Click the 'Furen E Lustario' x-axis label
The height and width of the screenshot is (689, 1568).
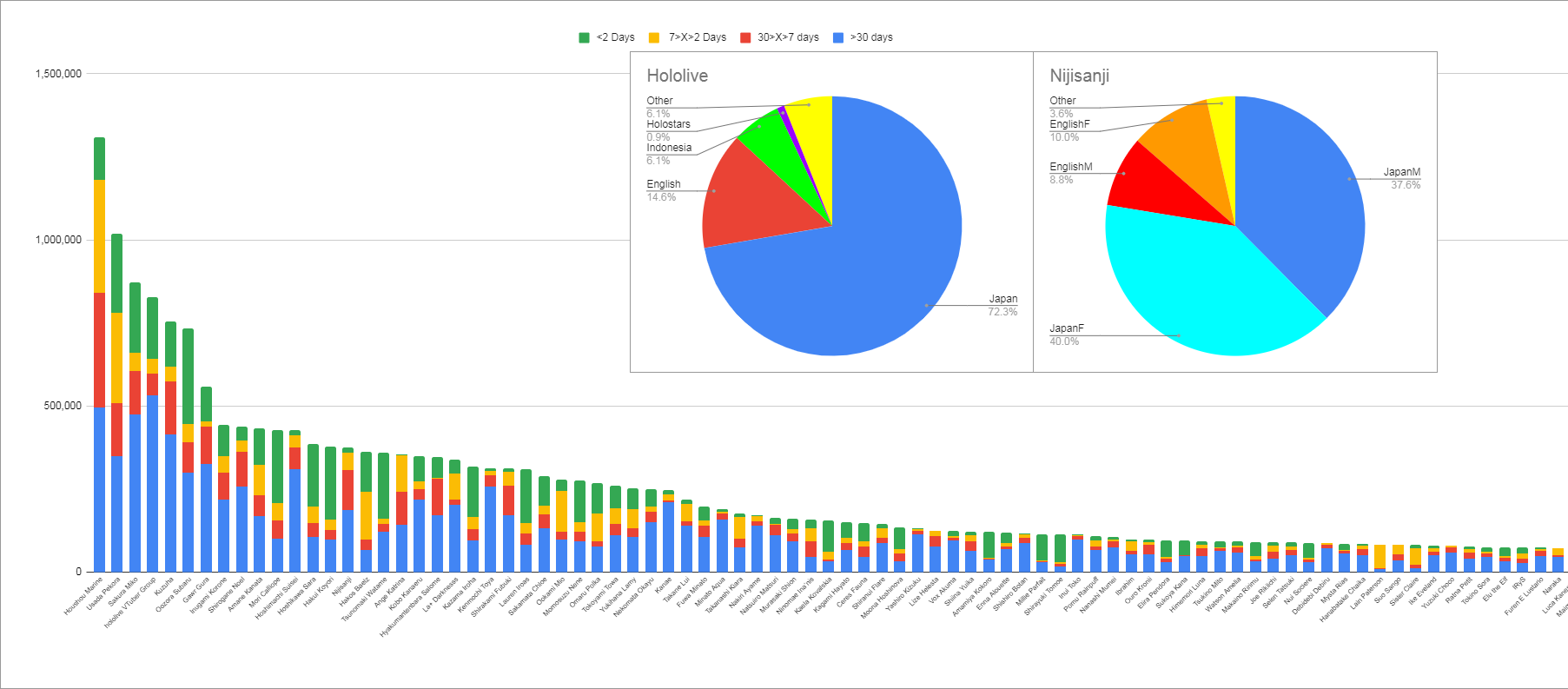[x=1525, y=596]
